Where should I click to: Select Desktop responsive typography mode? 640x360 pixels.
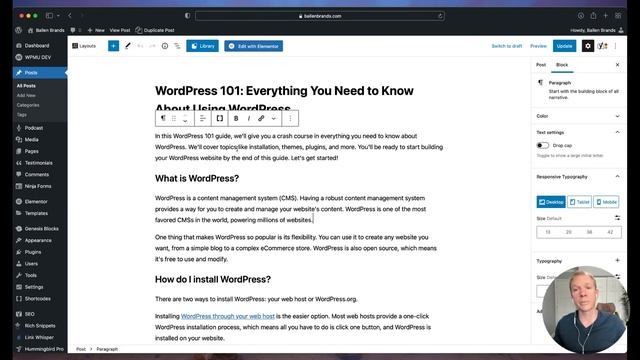(x=551, y=202)
